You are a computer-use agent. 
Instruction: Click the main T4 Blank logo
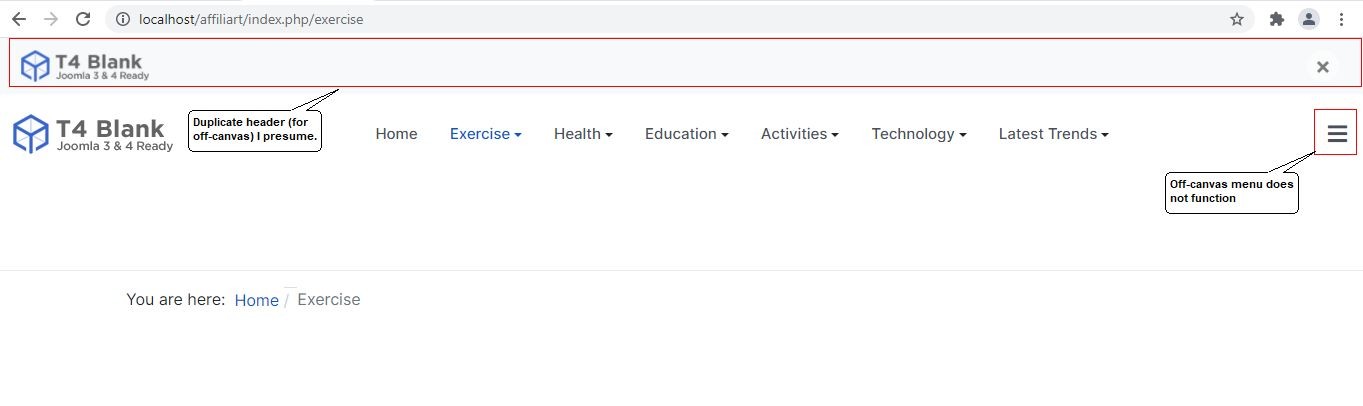92,134
